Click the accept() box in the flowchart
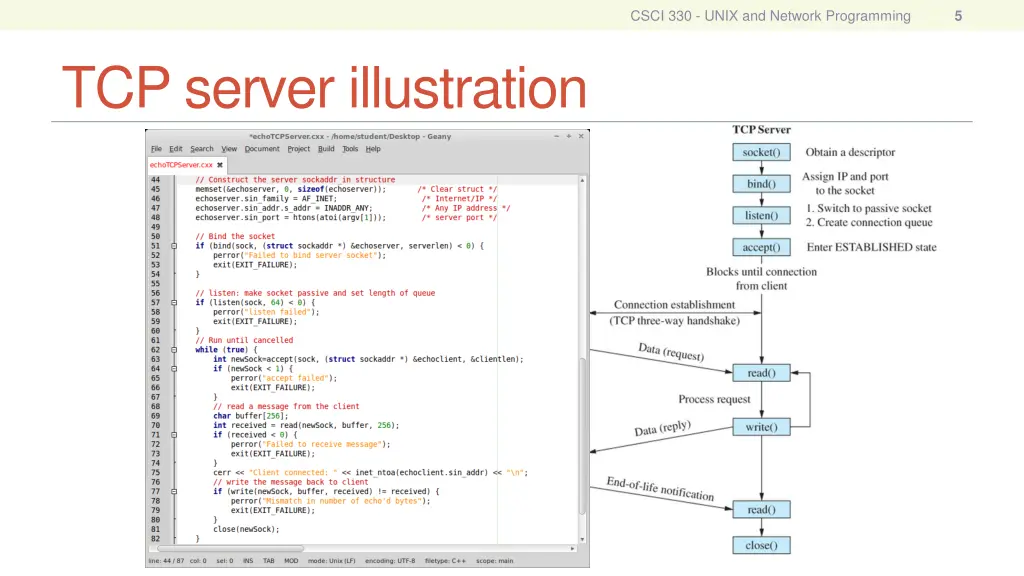Image resolution: width=1024 pixels, height=576 pixels. pyautogui.click(x=761, y=247)
